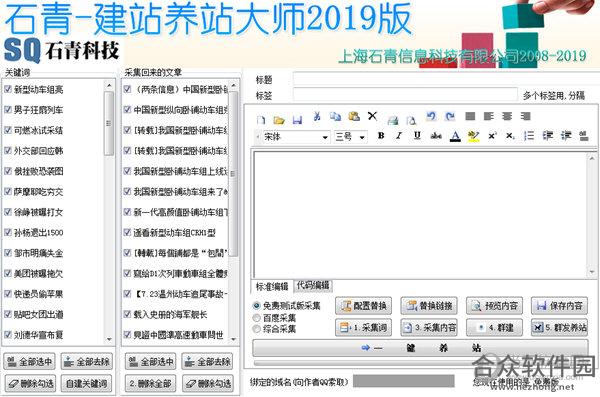This screenshot has height=397, width=600.
Task: Click the keyword list scrollbar thumb
Action: [109, 123]
